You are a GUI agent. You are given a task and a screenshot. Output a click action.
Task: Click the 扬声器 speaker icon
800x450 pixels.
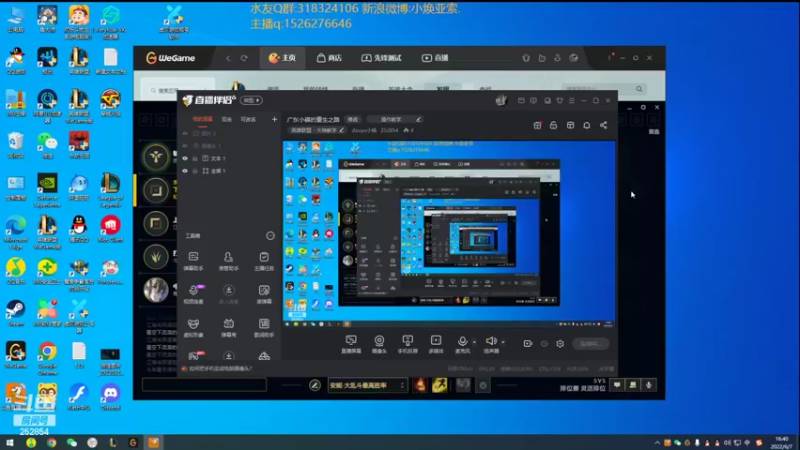coord(491,341)
